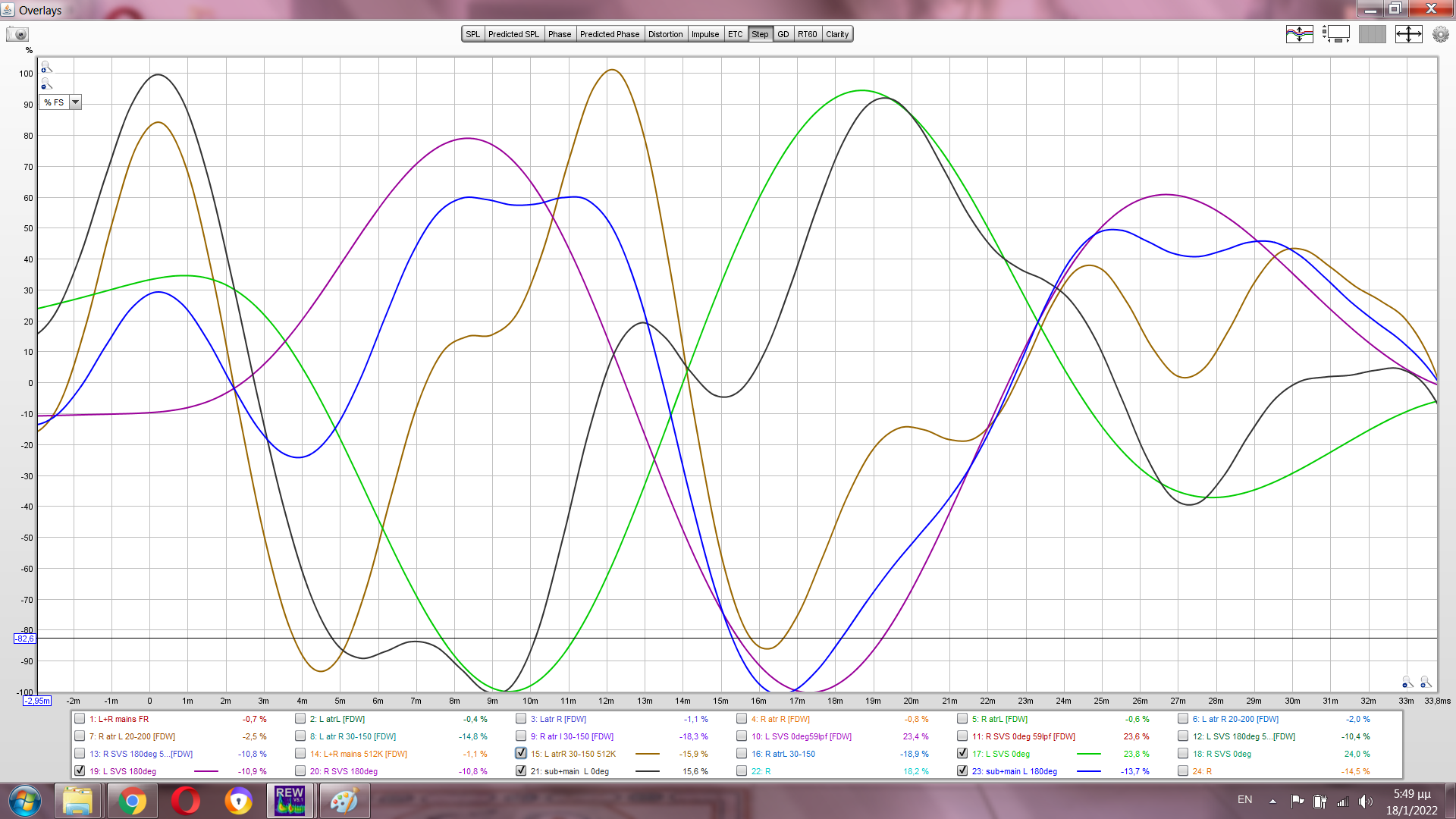
Task: Switch to the Impulse tab
Action: 704,34
